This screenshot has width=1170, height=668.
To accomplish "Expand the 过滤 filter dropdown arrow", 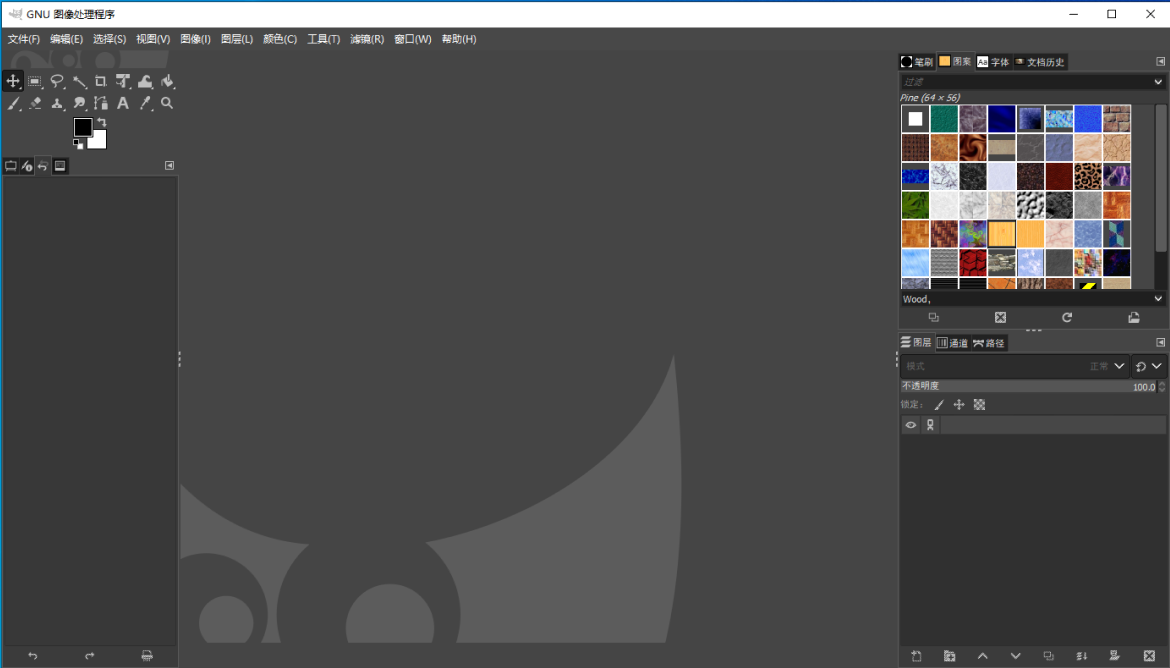I will click(x=1158, y=82).
